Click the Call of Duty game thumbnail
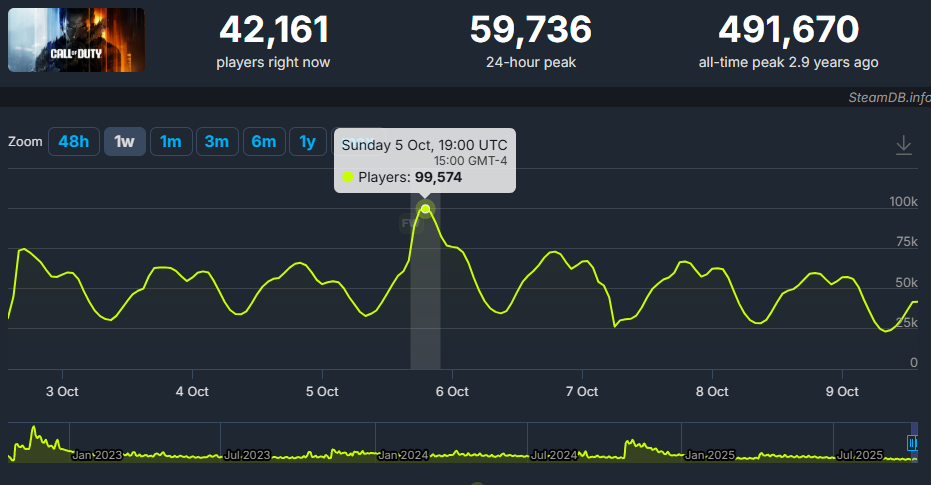The image size is (931, 485). coord(76,40)
